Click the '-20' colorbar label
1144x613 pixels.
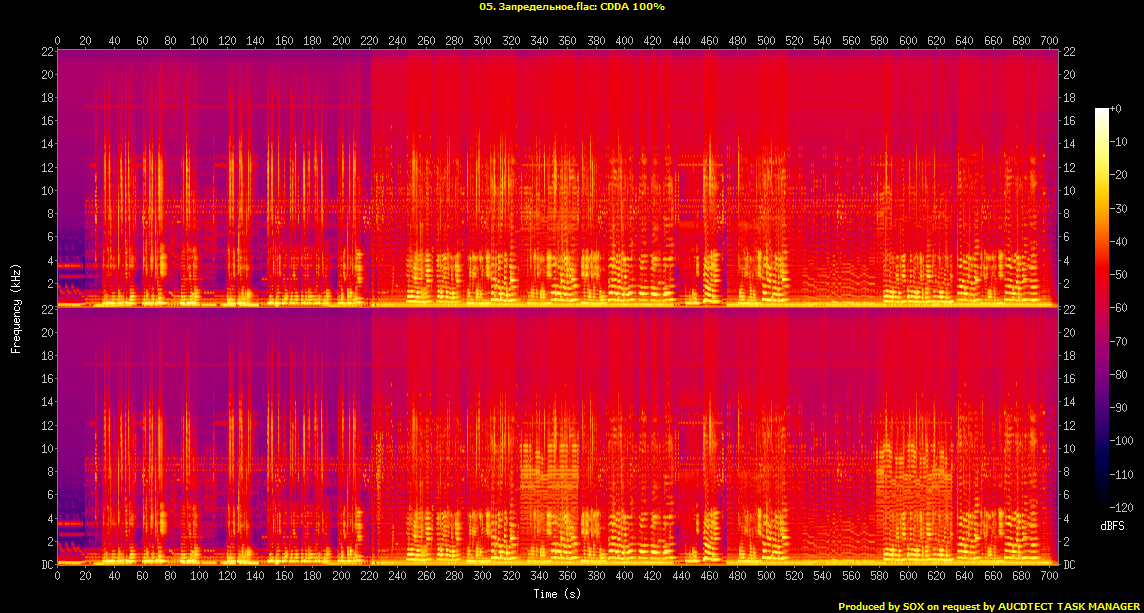click(x=1117, y=174)
